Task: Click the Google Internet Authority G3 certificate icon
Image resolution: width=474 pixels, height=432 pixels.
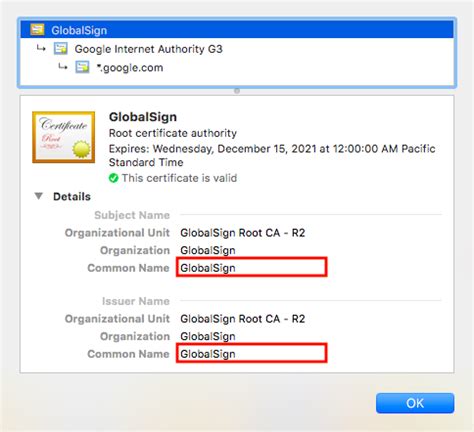Action: click(x=61, y=49)
